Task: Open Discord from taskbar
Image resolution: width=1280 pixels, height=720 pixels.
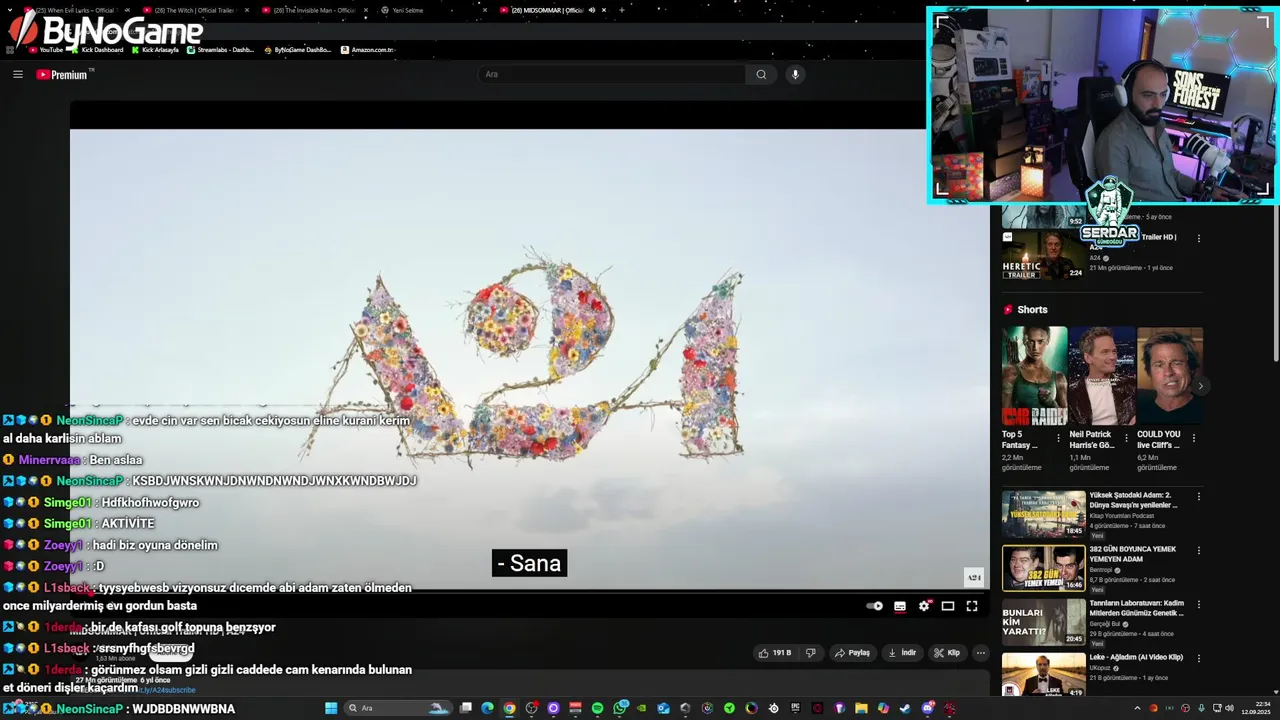Action: pos(927,708)
